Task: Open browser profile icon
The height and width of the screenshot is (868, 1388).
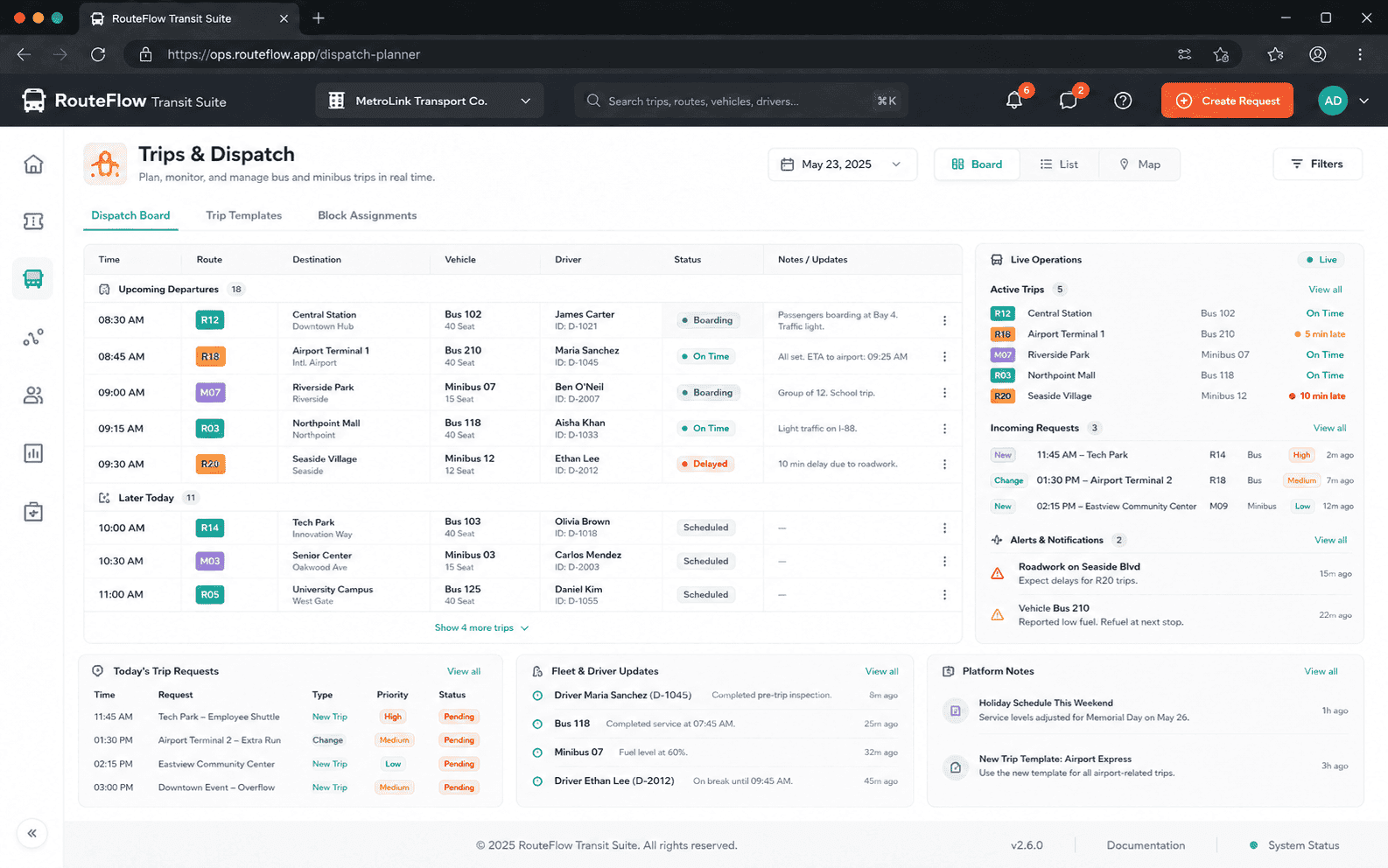Action: pyautogui.click(x=1317, y=54)
